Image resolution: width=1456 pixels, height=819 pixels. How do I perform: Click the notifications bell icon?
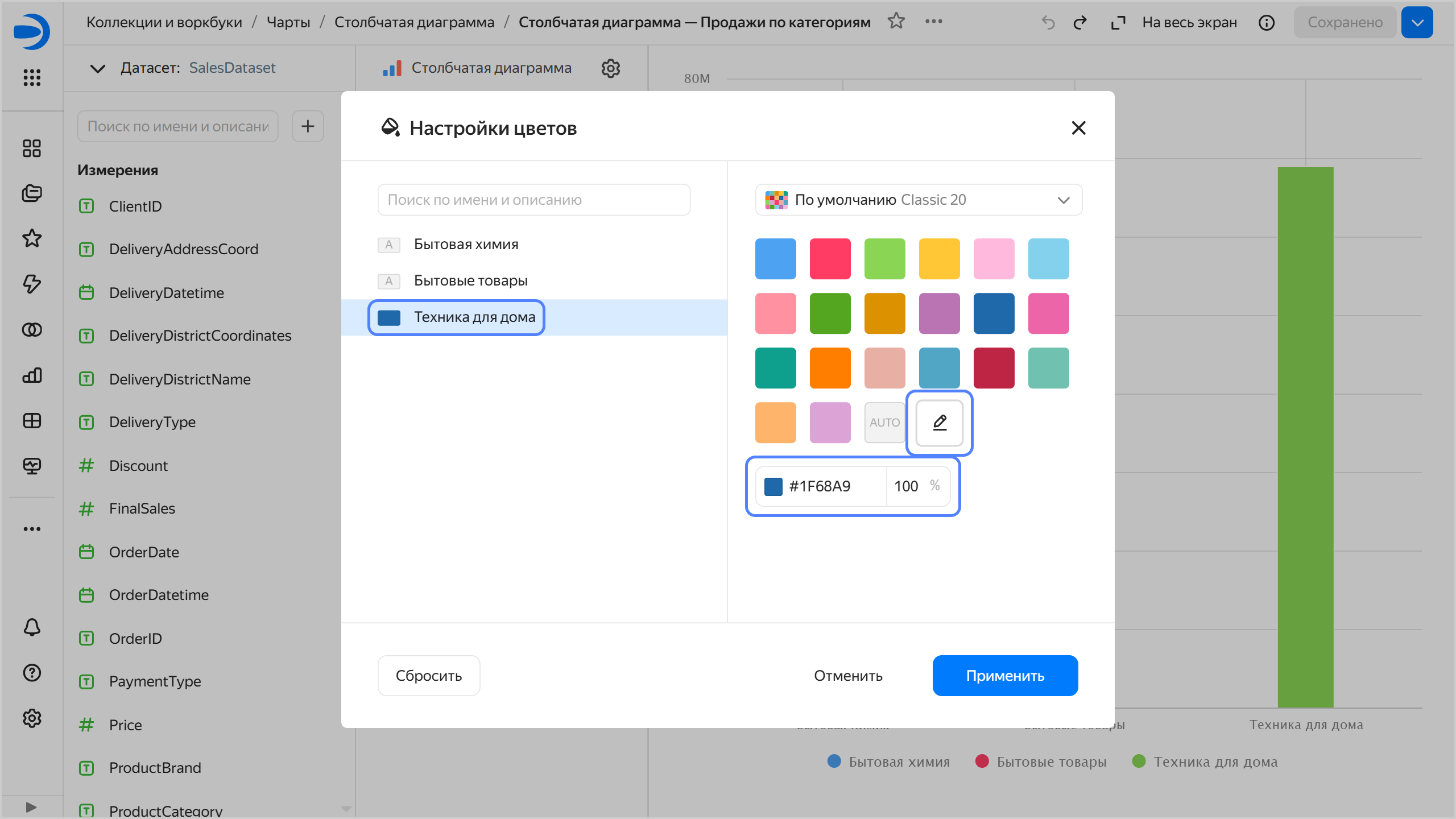click(x=32, y=627)
